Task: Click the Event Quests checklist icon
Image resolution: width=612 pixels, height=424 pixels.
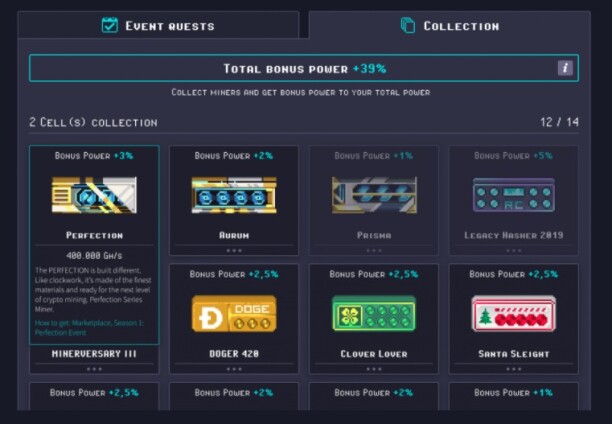Action: point(110,25)
